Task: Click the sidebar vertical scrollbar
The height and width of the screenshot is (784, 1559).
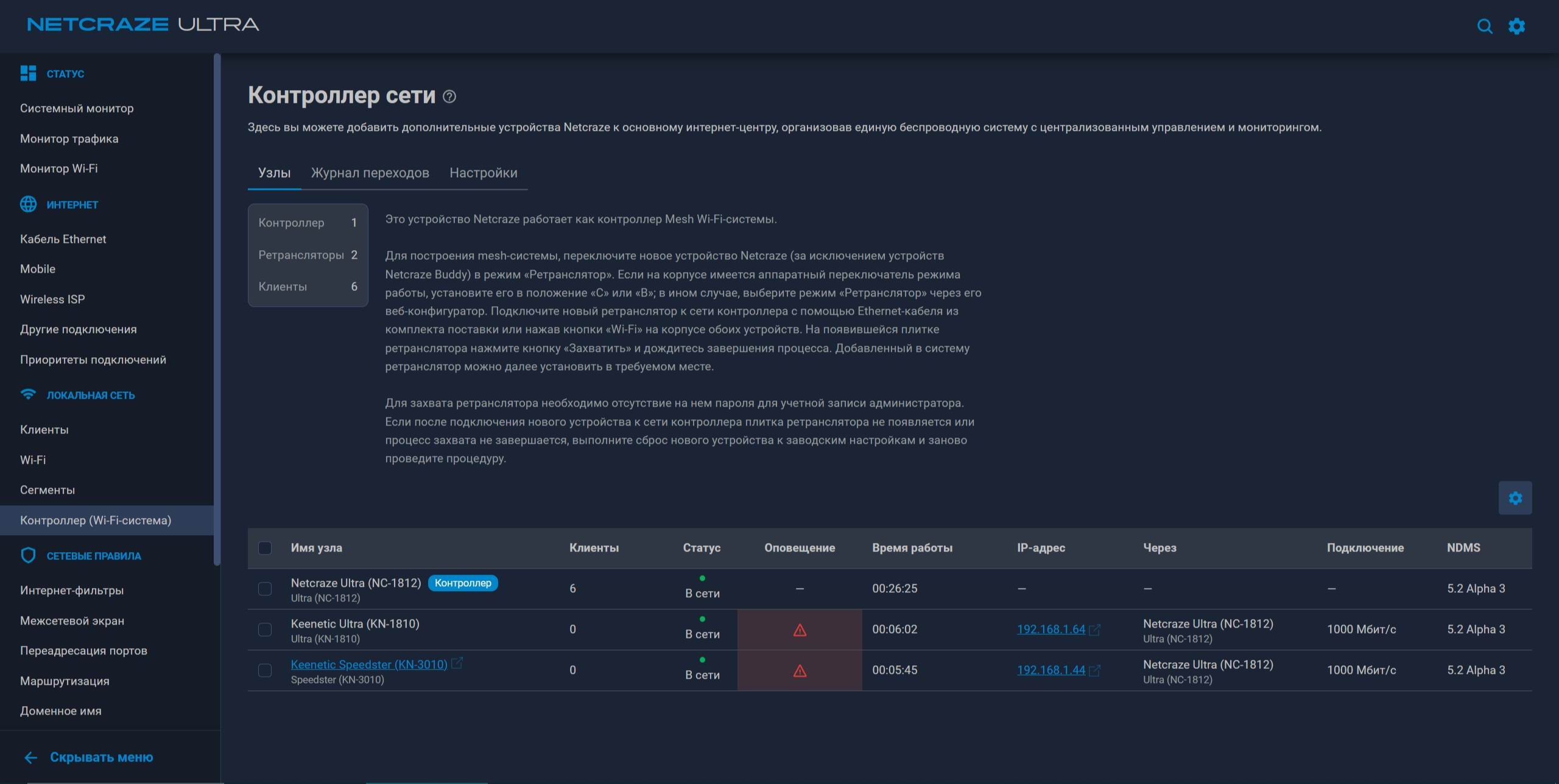Action: 217,309
